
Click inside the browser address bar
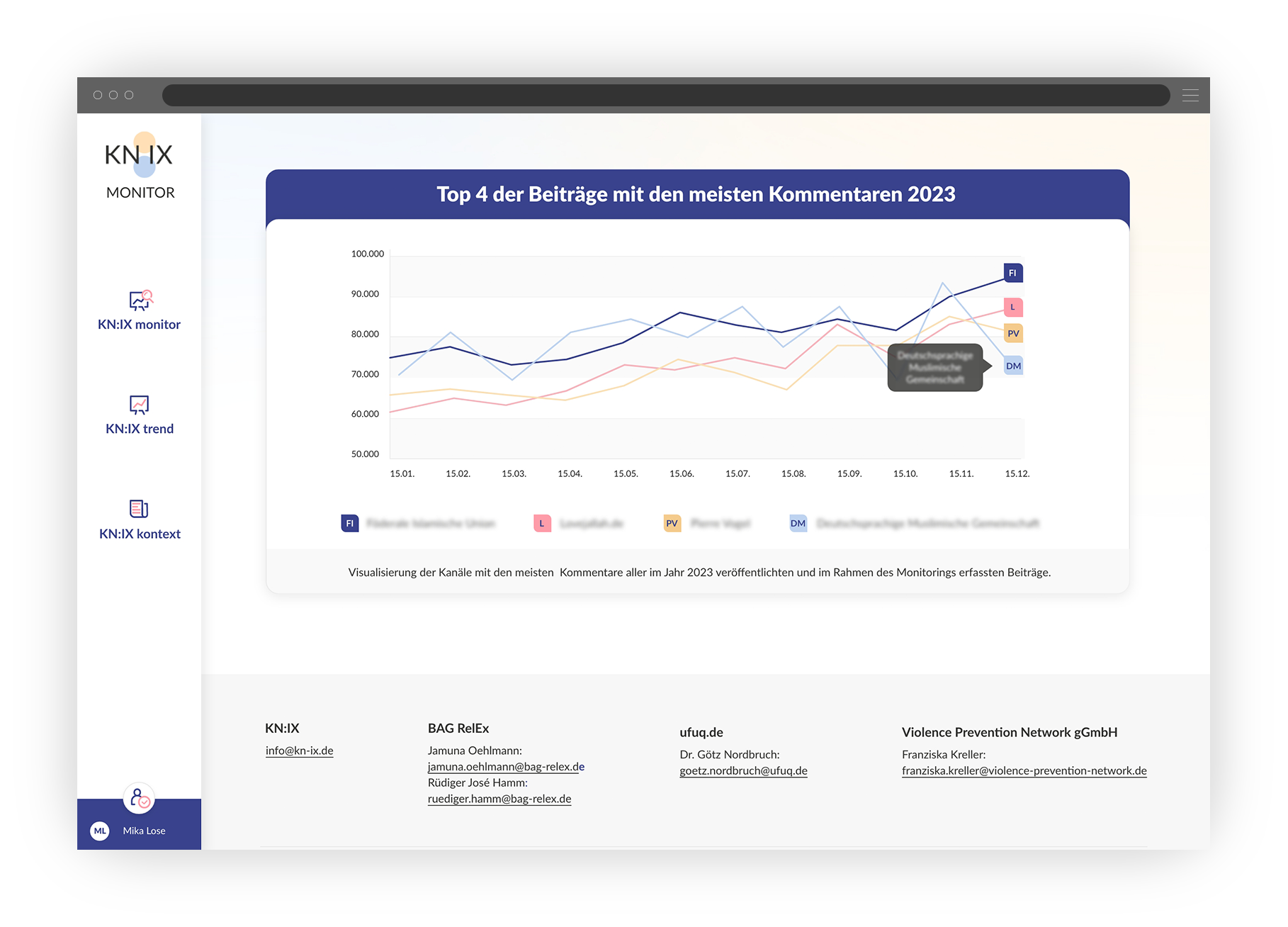(665, 95)
